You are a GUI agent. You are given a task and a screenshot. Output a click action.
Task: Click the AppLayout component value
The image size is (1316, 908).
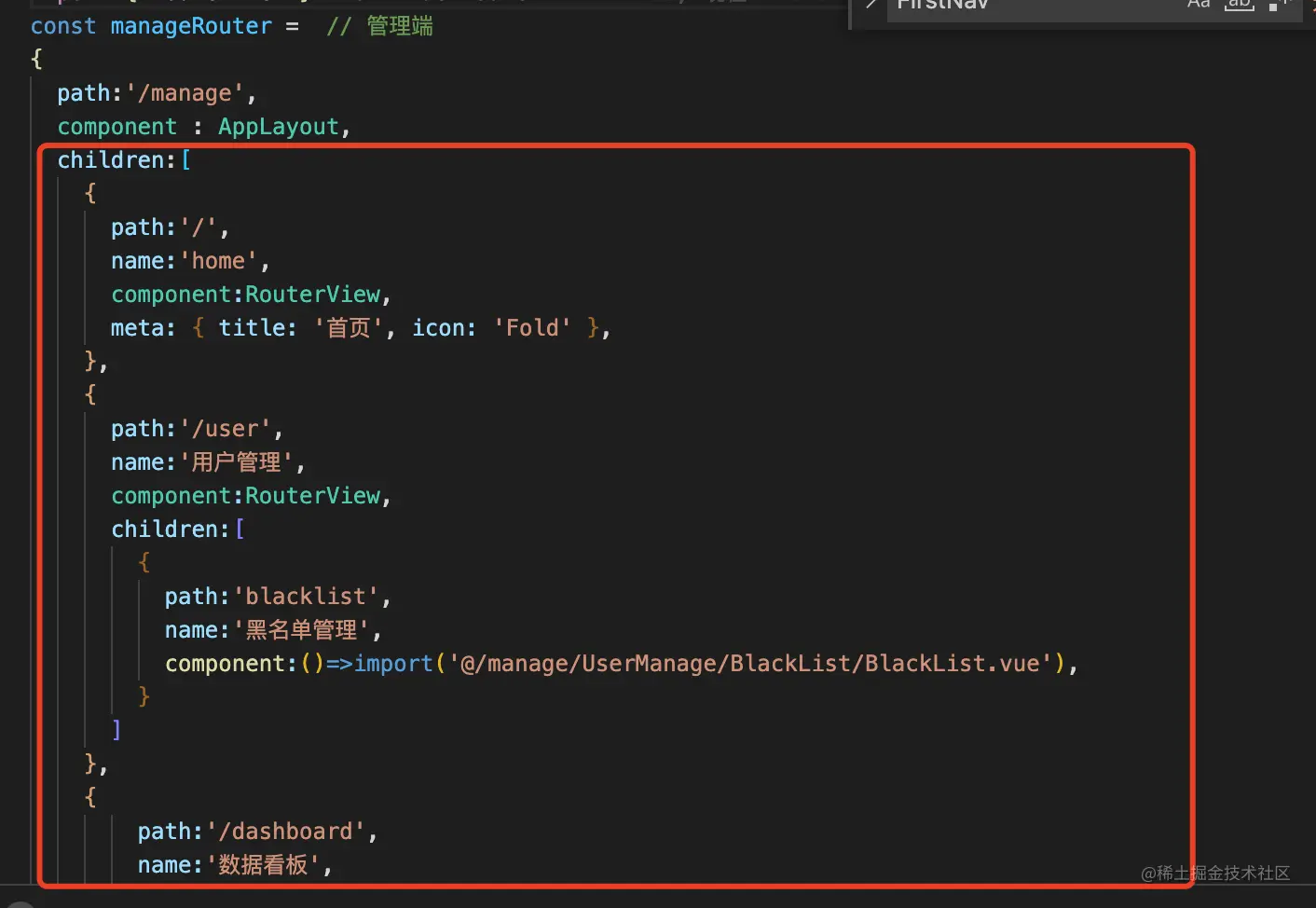279,127
